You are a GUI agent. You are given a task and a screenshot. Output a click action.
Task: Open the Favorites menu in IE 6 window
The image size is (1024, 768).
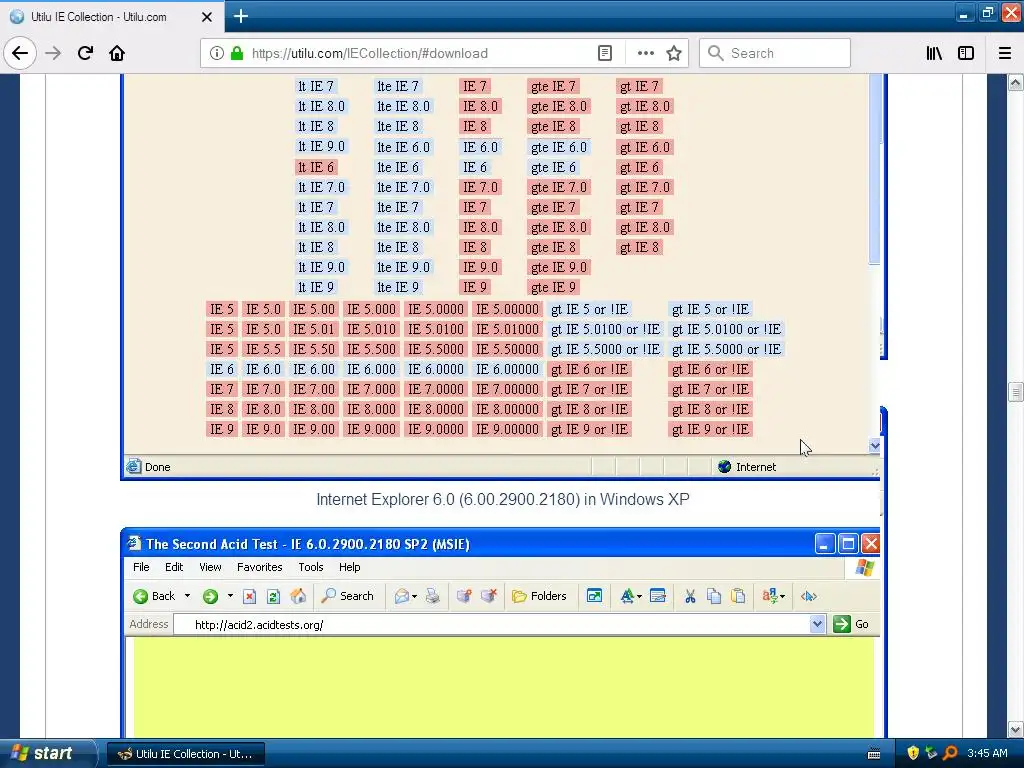pos(259,567)
